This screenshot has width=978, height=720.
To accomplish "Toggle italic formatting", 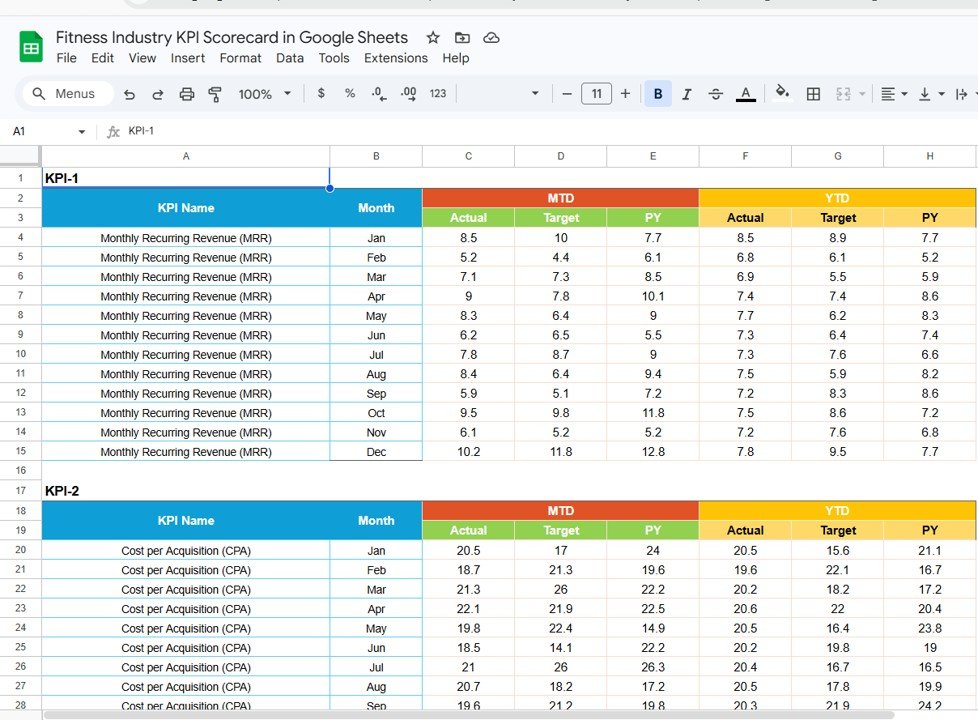I will pos(686,93).
